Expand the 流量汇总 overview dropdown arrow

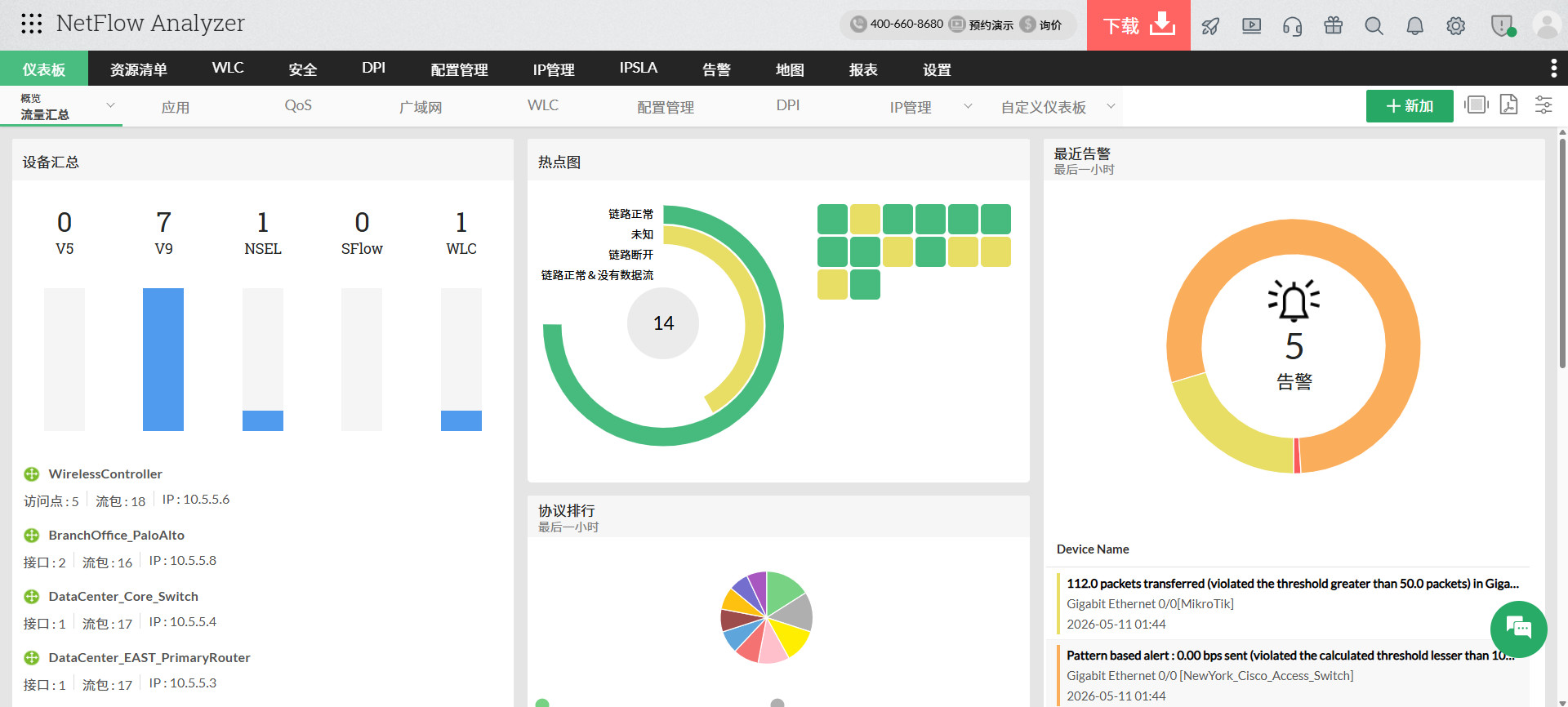click(x=110, y=105)
